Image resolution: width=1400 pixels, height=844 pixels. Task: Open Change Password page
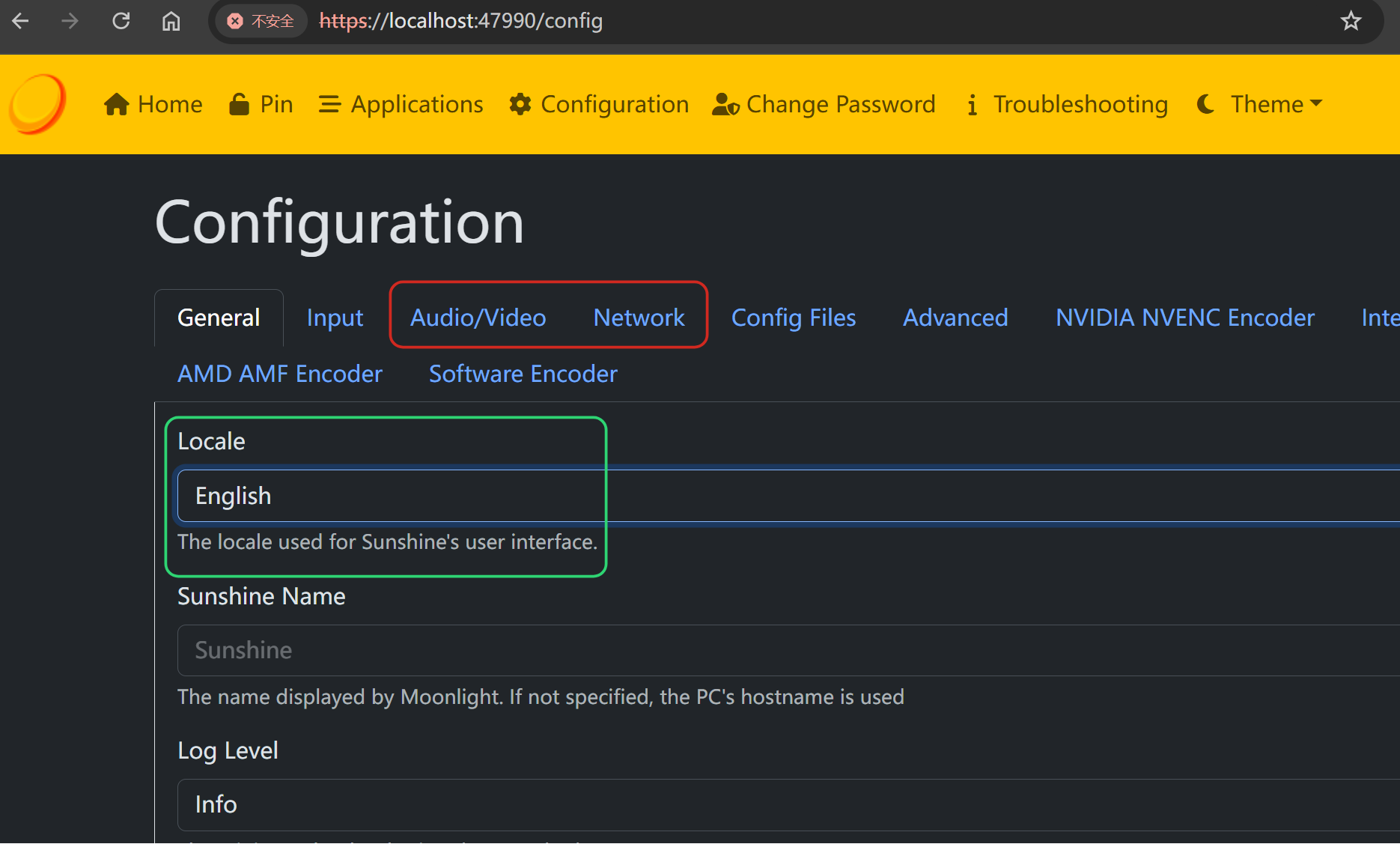824,104
